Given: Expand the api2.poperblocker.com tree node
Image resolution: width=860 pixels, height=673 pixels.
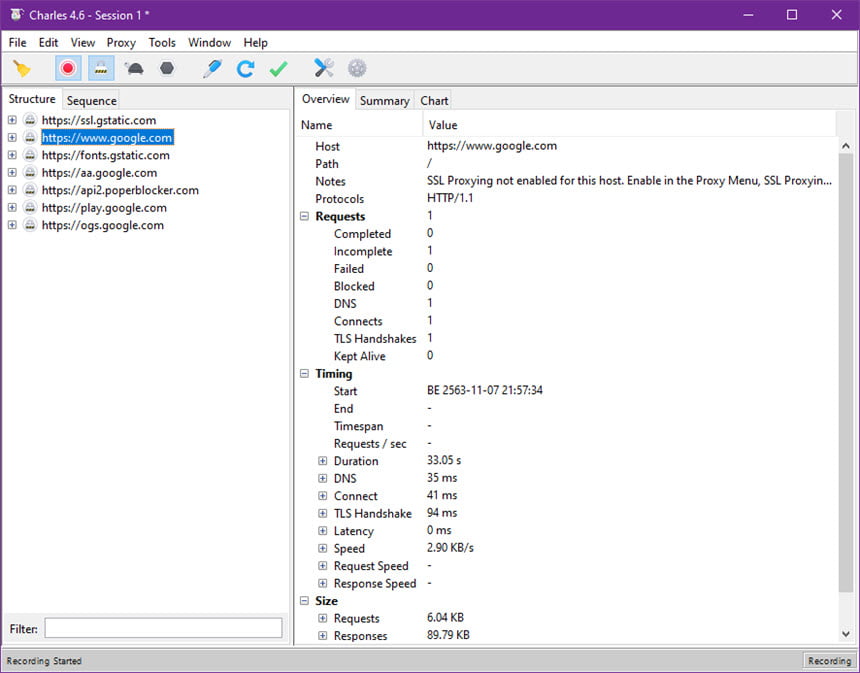Looking at the screenshot, I should click(x=12, y=190).
